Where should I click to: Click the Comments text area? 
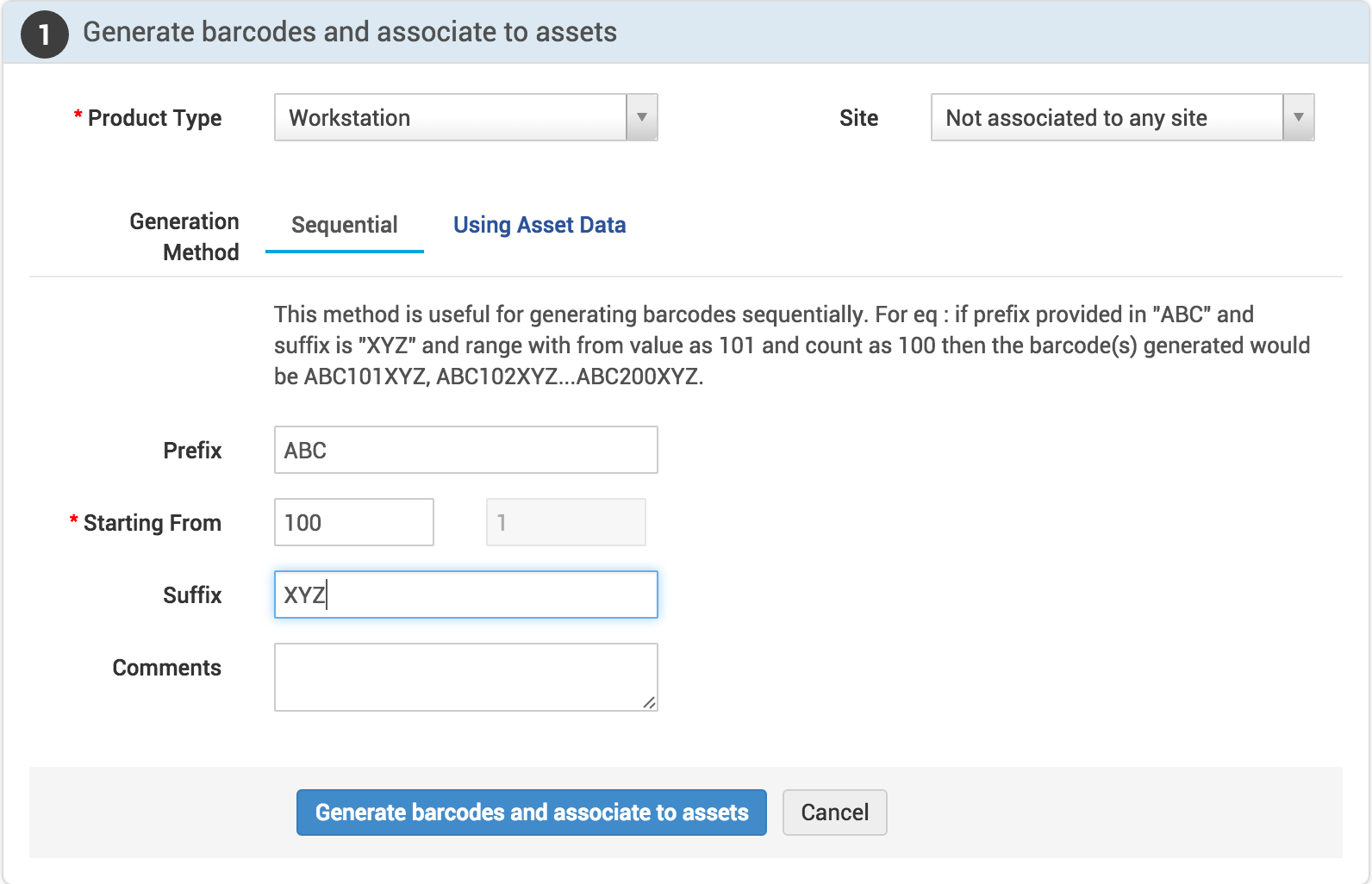[465, 676]
